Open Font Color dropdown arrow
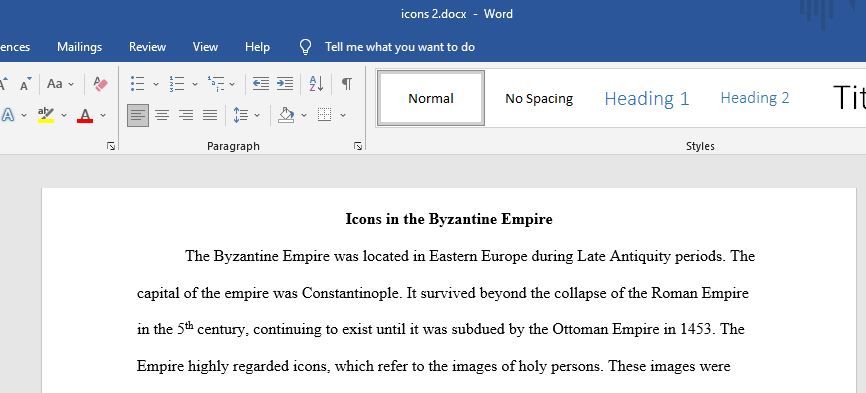This screenshot has height=393, width=866. tap(103, 115)
